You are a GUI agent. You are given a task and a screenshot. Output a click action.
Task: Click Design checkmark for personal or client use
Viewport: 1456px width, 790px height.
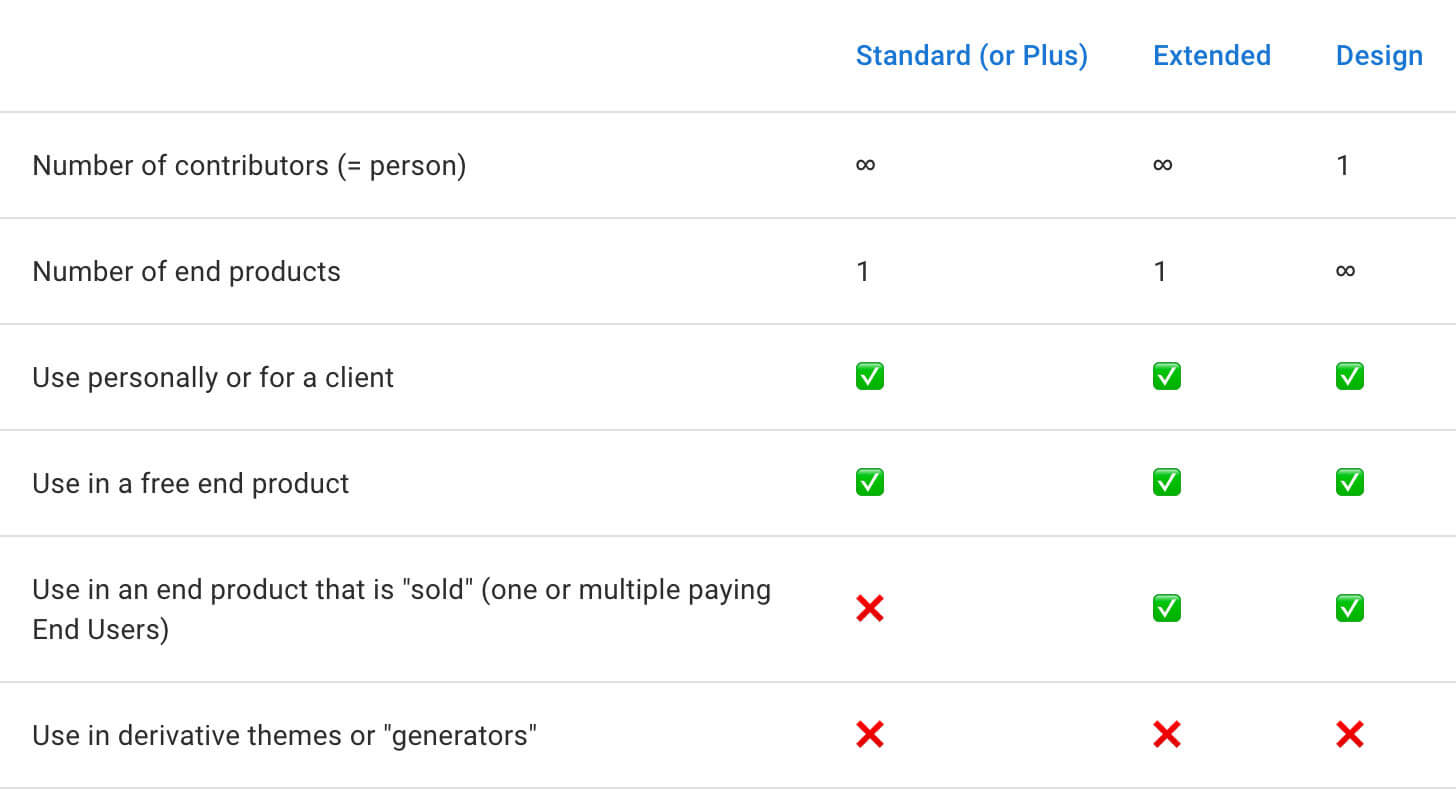point(1350,377)
